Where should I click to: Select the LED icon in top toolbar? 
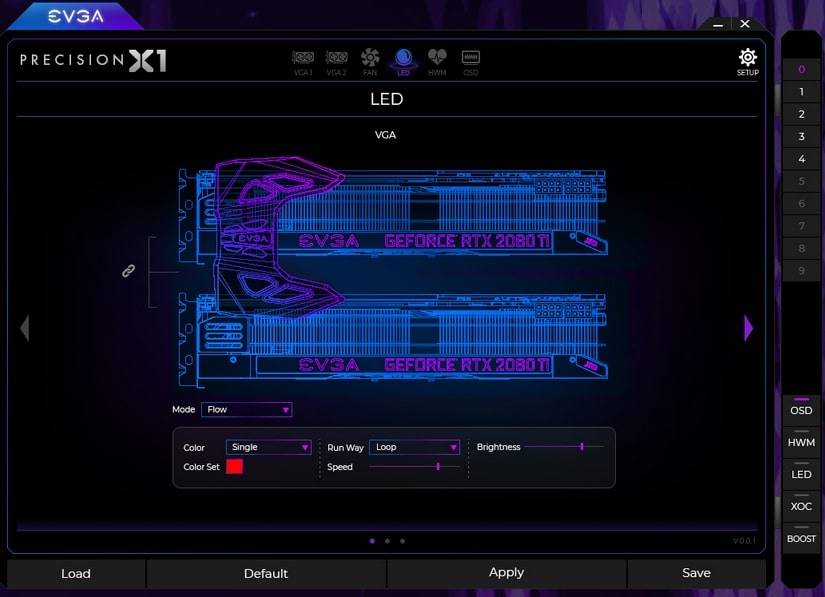pyautogui.click(x=404, y=61)
